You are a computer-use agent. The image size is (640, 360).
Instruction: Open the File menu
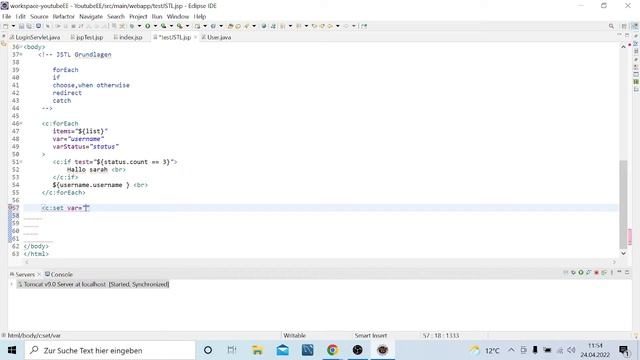[7, 16]
